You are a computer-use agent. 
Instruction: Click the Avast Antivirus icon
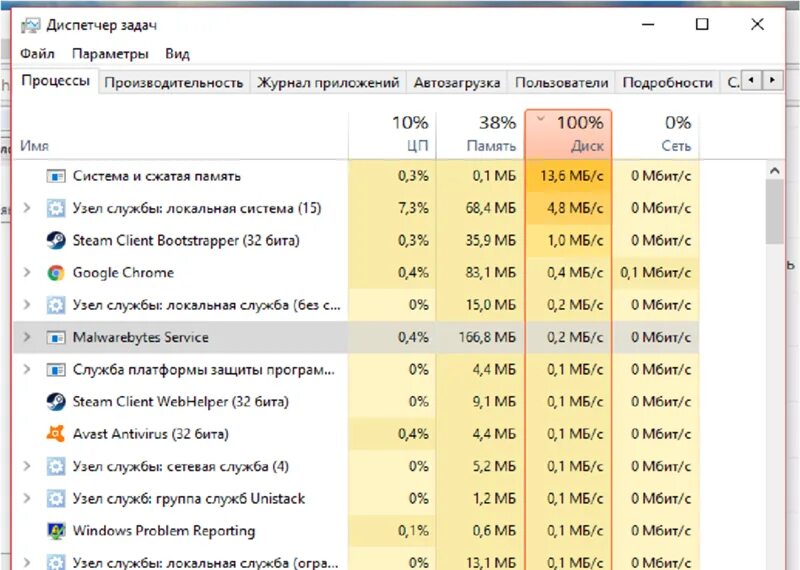tap(56, 434)
